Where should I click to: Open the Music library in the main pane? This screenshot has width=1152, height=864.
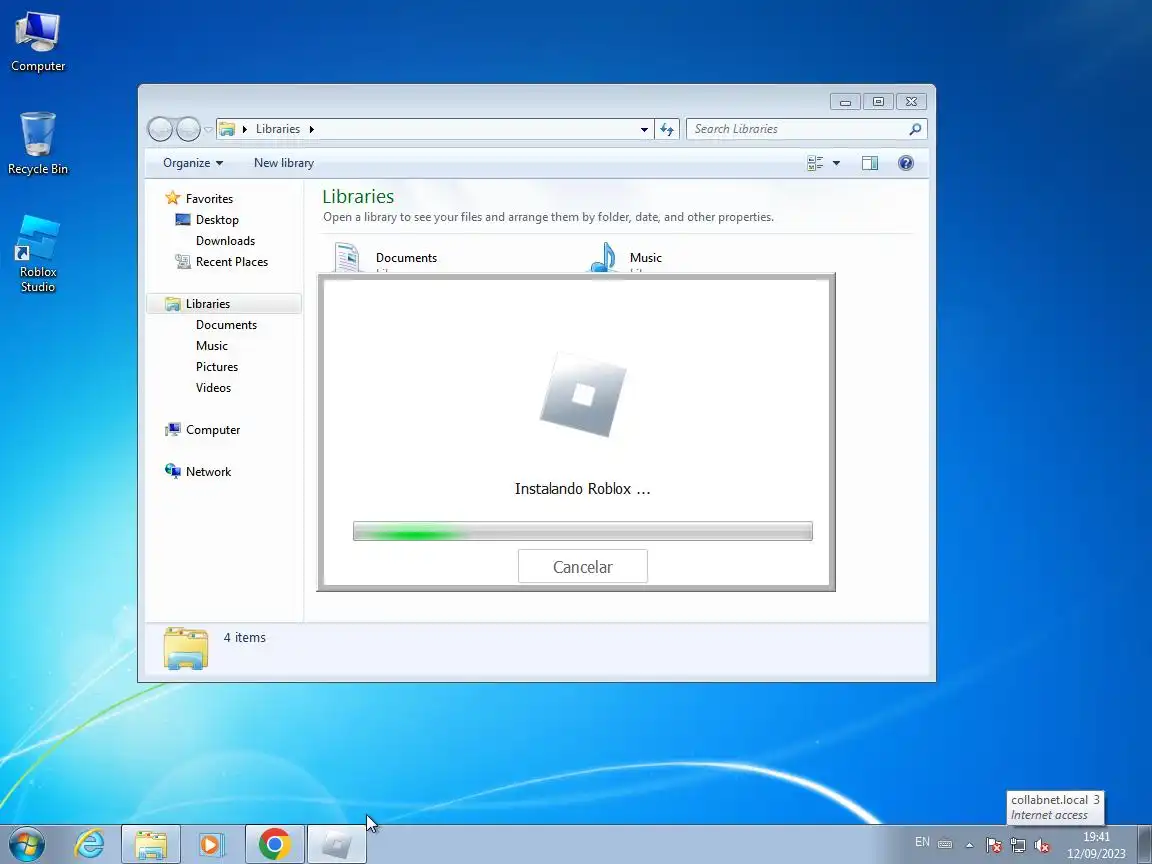(x=646, y=258)
